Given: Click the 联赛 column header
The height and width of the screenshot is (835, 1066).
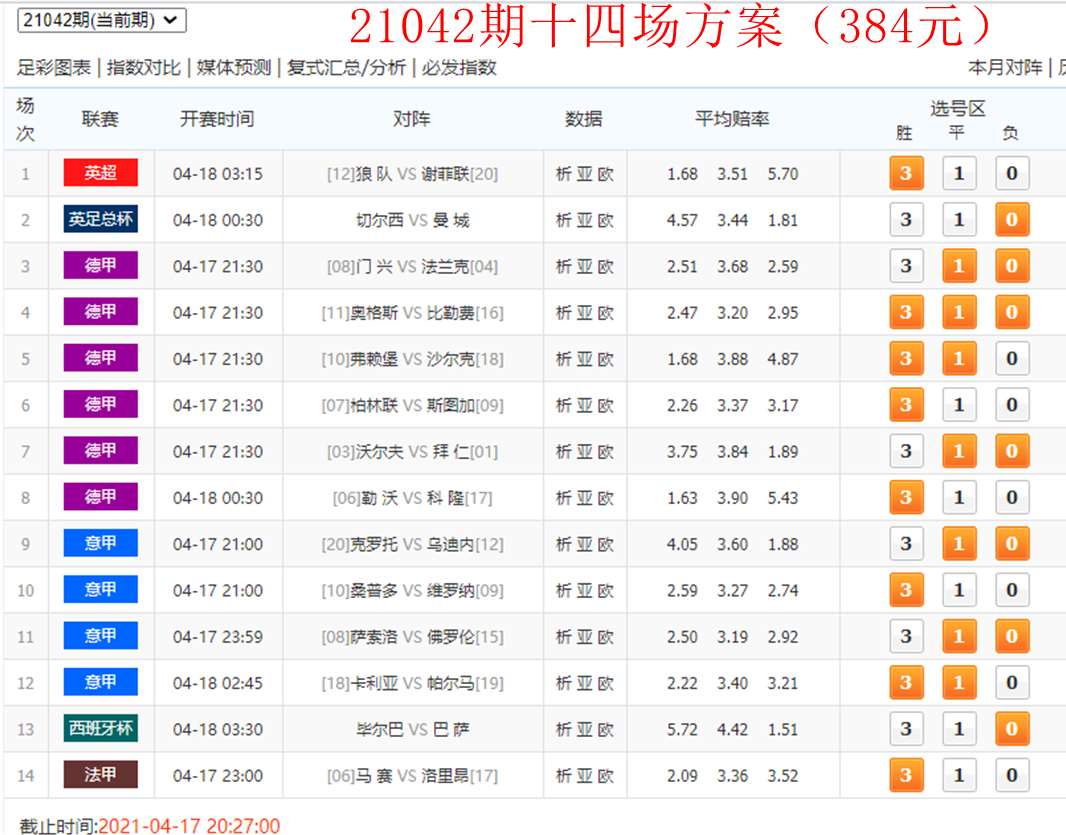Looking at the screenshot, I should [101, 119].
